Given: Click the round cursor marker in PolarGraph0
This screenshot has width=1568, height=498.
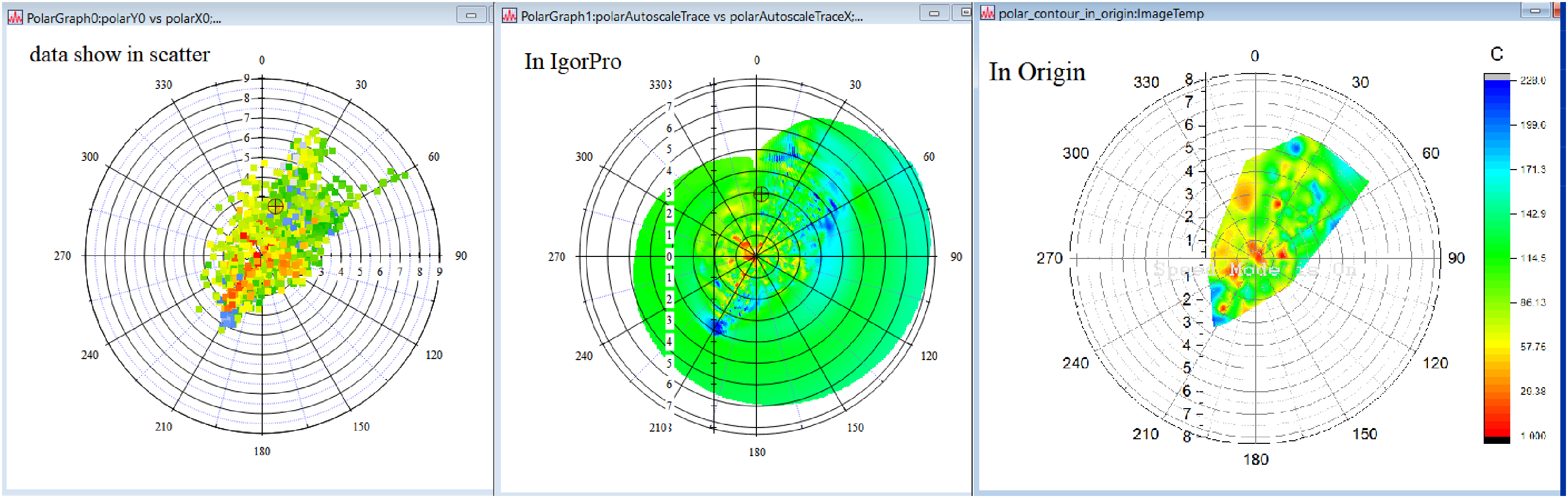Looking at the screenshot, I should click(275, 207).
